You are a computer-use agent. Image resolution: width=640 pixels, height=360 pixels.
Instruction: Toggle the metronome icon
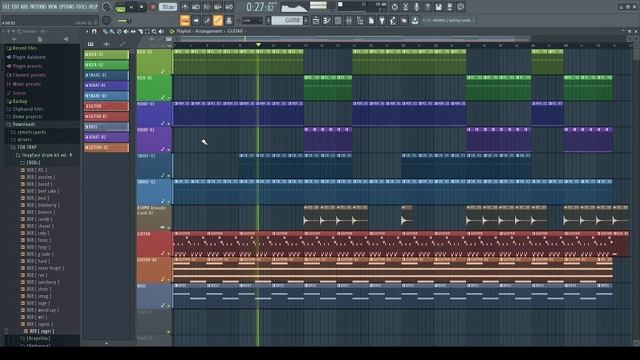(x=185, y=7)
